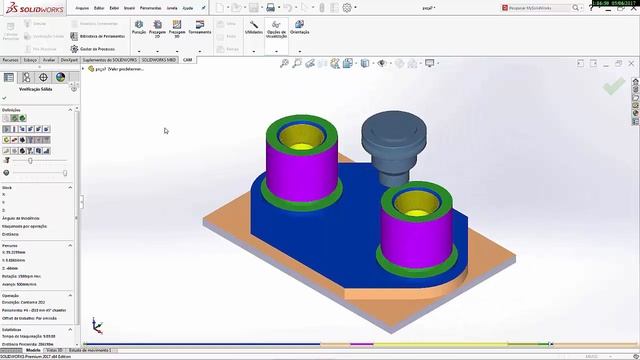
Task: Switch to ConfigurationManager crosshair tab
Action: 43,77
